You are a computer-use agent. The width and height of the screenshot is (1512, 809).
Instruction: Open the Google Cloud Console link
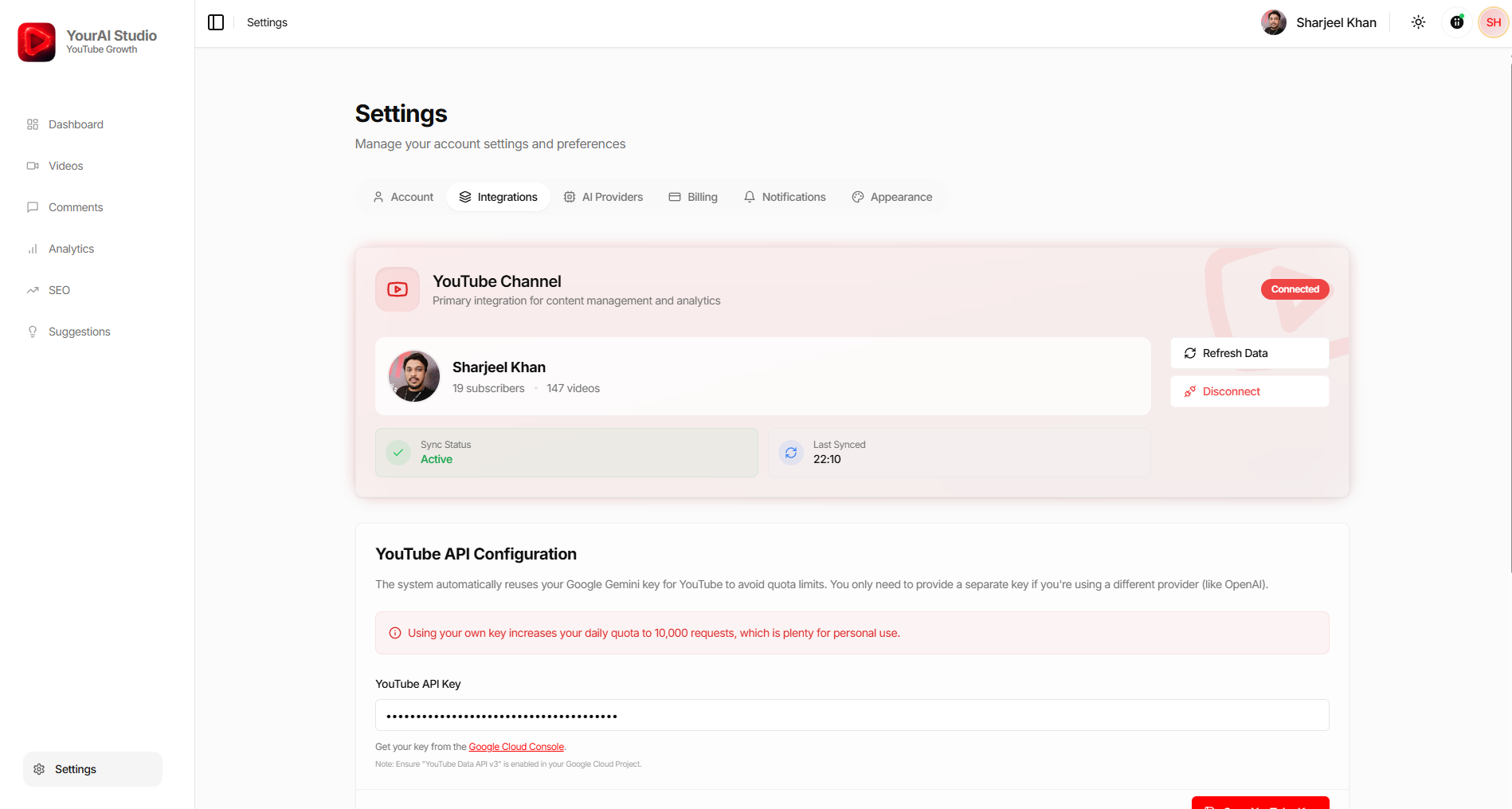coord(516,747)
